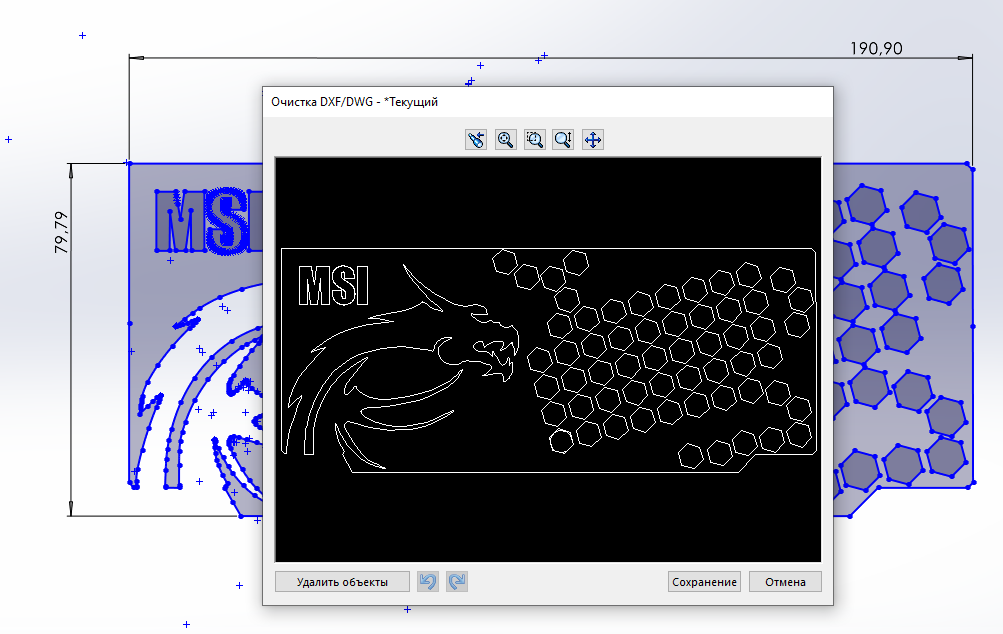Click the MSI lettering in the black preview

[x=333, y=285]
